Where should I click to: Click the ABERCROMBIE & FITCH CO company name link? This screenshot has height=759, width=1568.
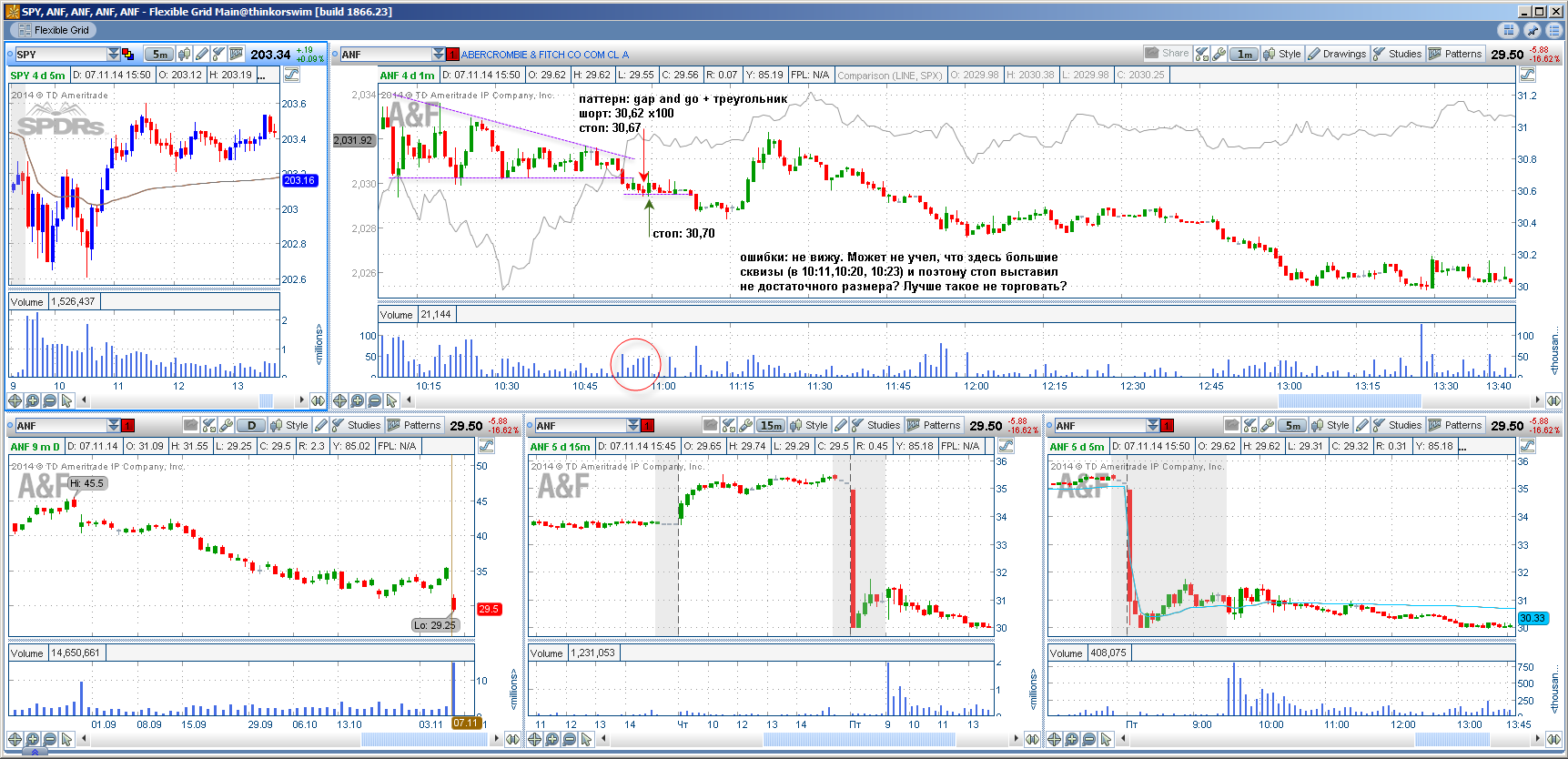[x=544, y=55]
